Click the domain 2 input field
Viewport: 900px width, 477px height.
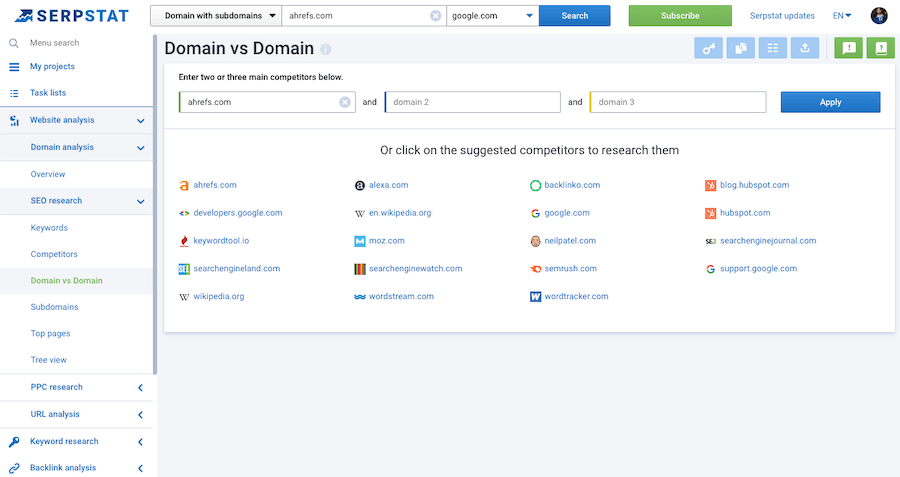[472, 102]
